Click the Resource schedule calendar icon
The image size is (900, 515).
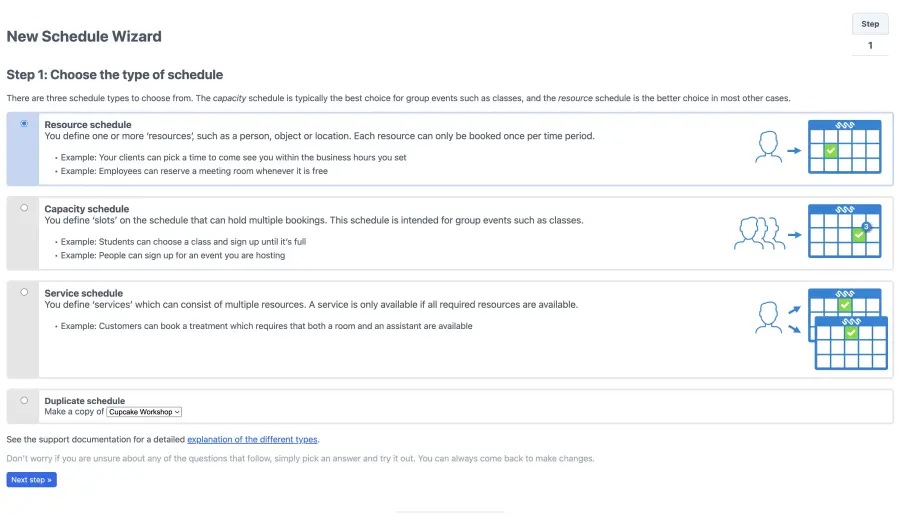click(x=844, y=146)
